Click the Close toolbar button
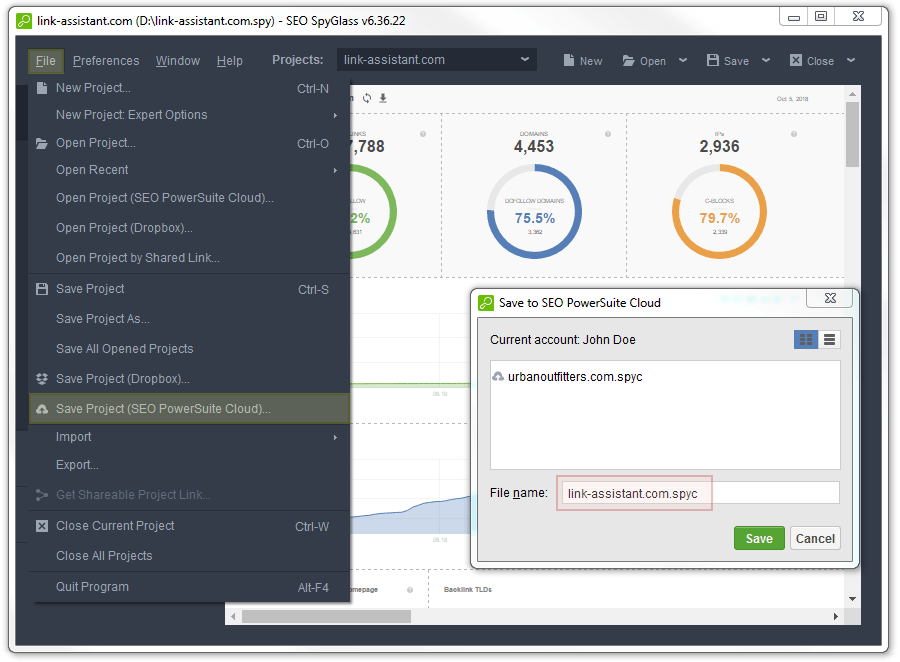 pyautogui.click(x=812, y=61)
